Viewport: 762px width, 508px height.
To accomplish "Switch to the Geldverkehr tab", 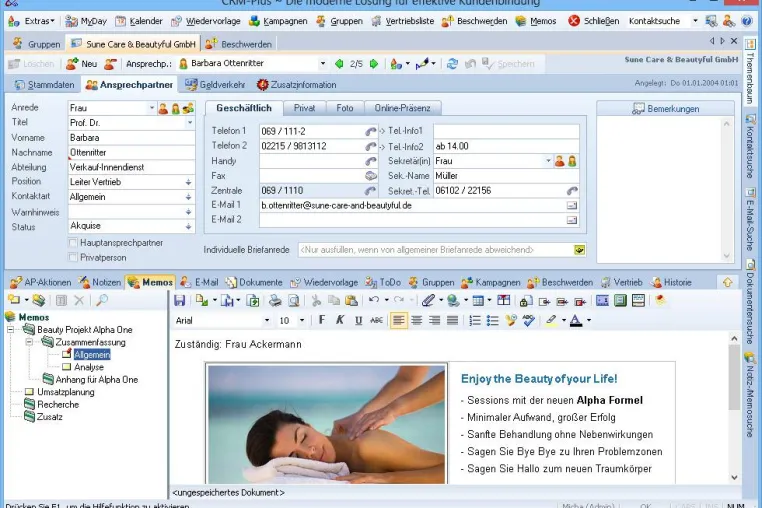I will pyautogui.click(x=215, y=85).
